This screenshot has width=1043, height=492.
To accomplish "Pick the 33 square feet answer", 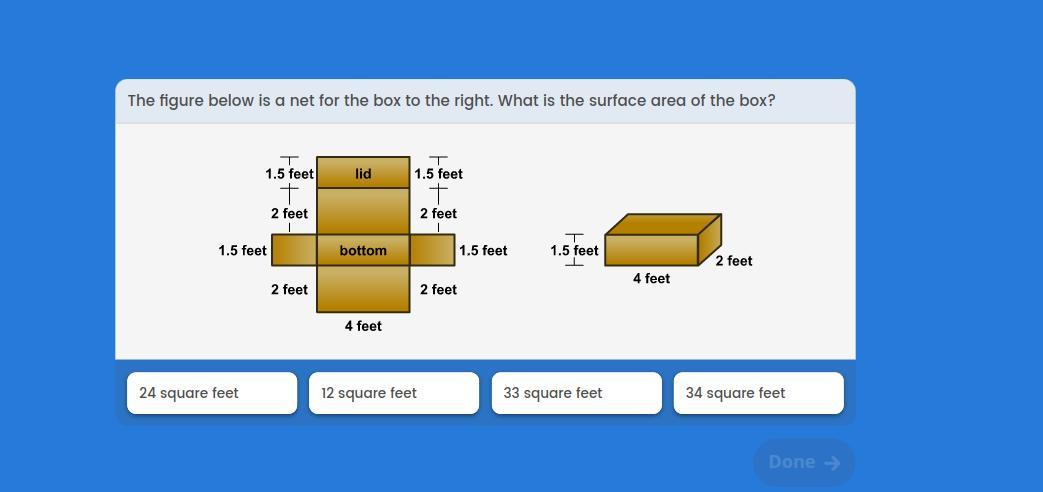I will (x=577, y=393).
